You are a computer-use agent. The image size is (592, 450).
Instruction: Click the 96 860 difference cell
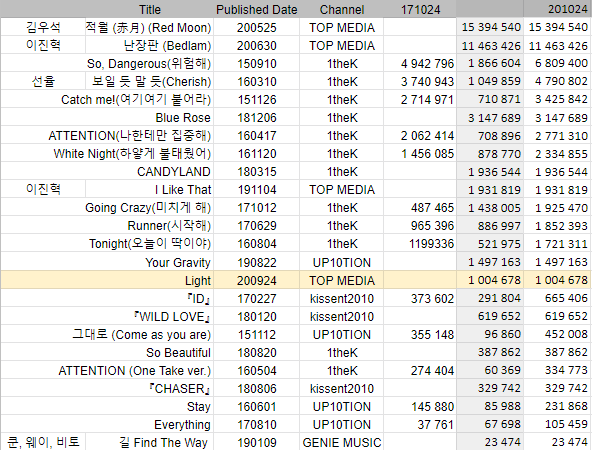[x=490, y=334]
